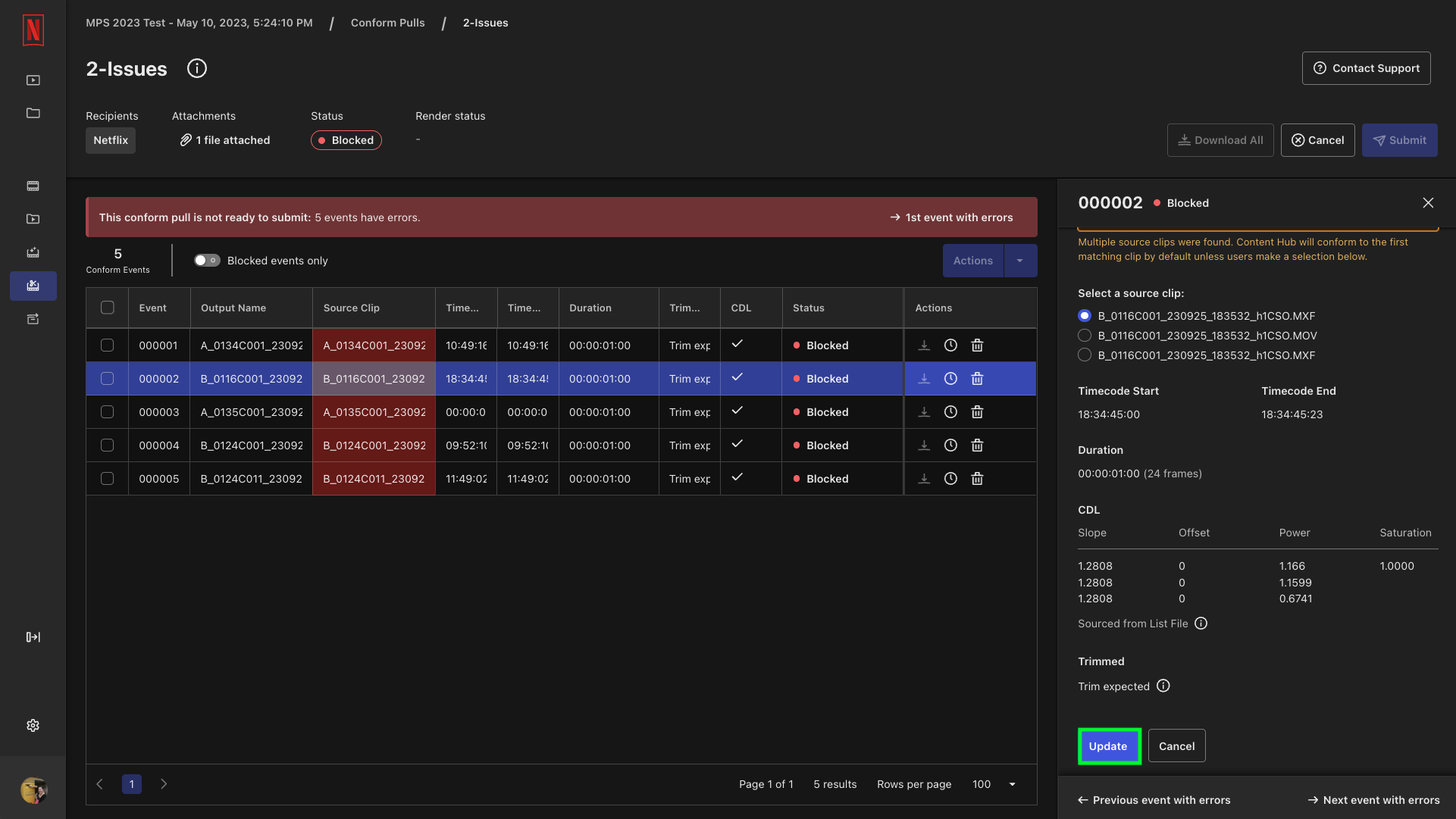The image size is (1456, 819).
Task: Click the collapse sidebar arrow icon
Action: tap(33, 637)
